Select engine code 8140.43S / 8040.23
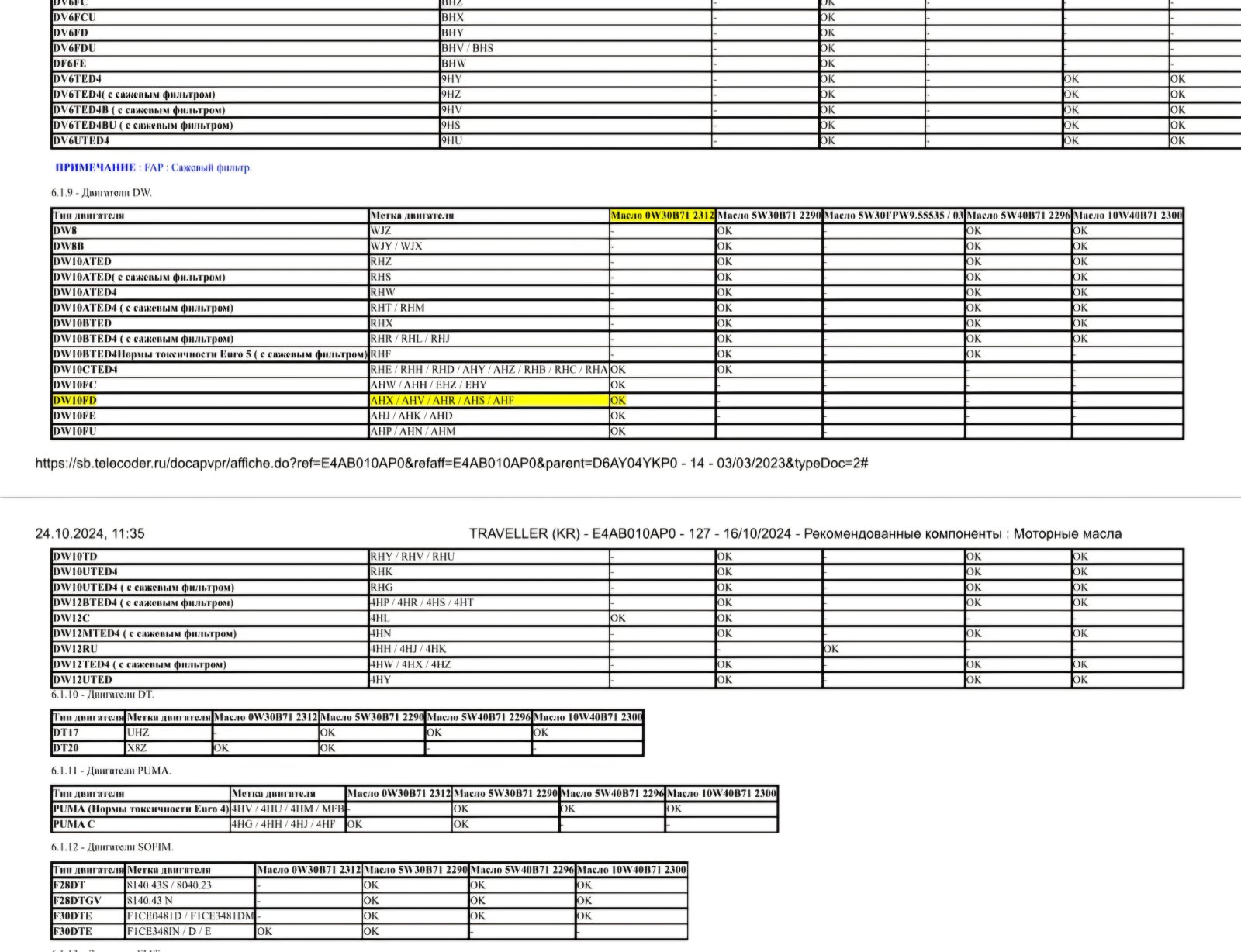The width and height of the screenshot is (1241, 952). click(169, 885)
